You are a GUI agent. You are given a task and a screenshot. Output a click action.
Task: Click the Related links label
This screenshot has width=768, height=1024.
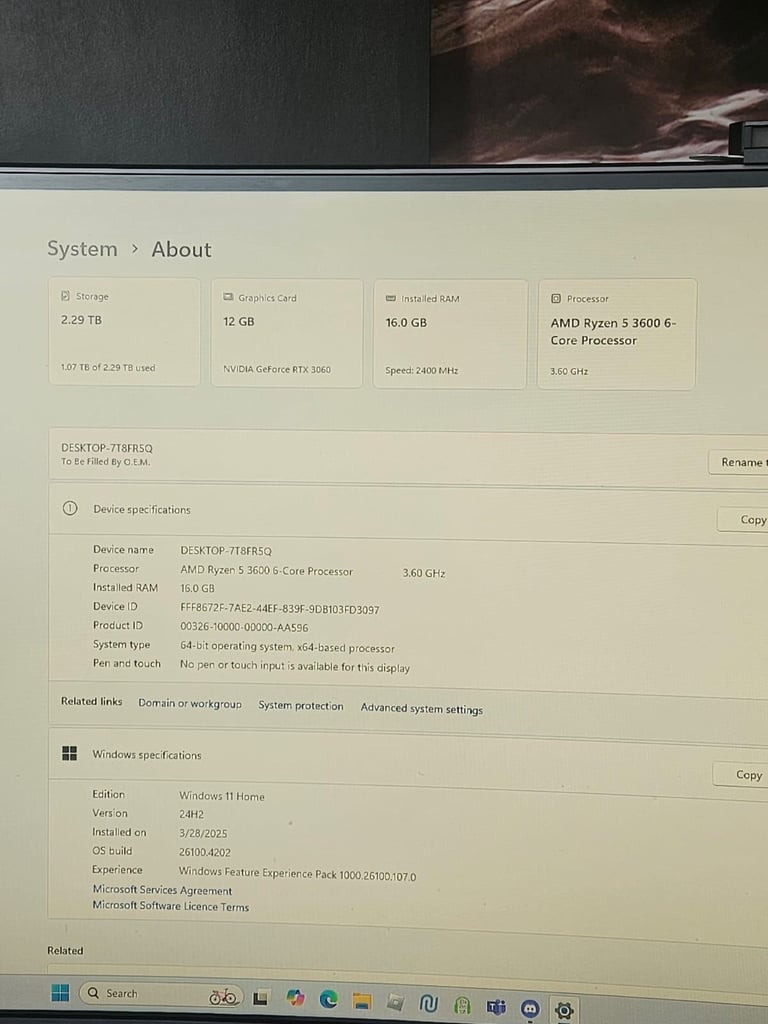click(91, 701)
